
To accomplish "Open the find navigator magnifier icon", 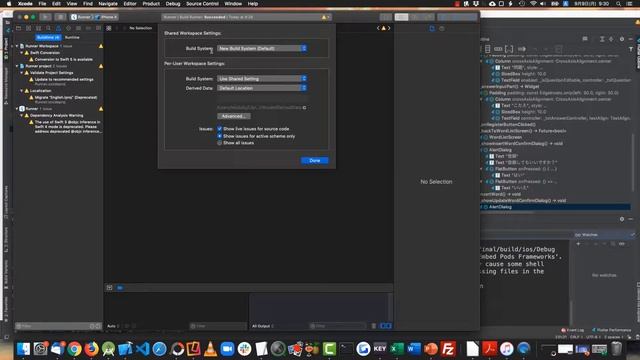I will pos(49,28).
